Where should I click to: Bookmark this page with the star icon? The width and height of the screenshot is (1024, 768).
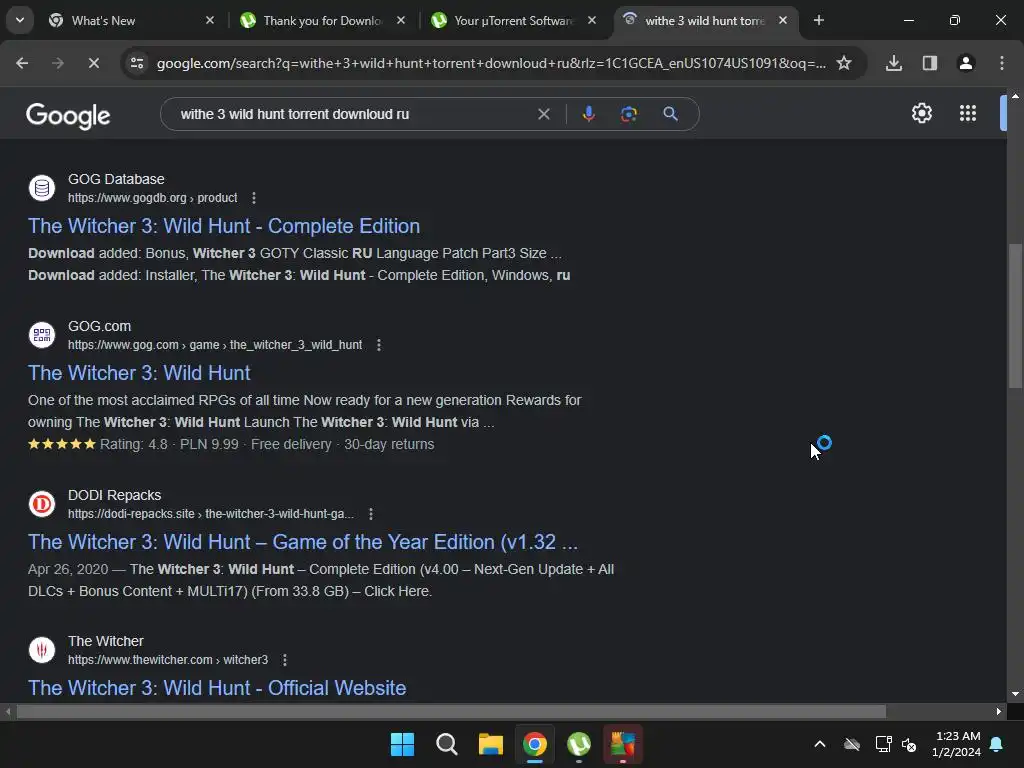click(x=844, y=63)
